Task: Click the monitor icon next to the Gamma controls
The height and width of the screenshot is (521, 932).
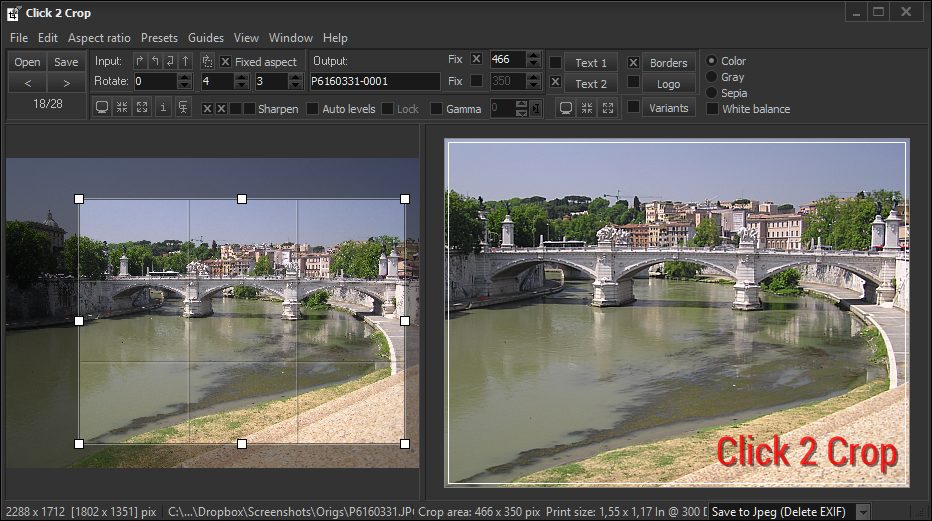Action: 566,108
